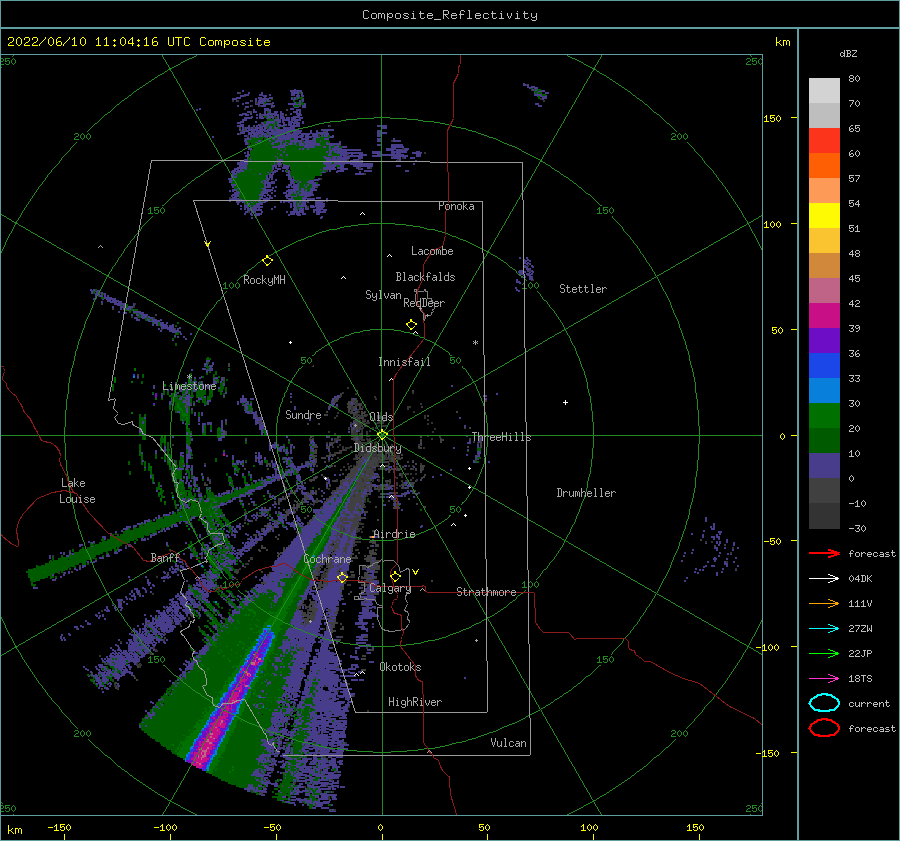Viewport: 900px width, 841px height.
Task: Click the ThreeHills city label
Action: pos(502,437)
